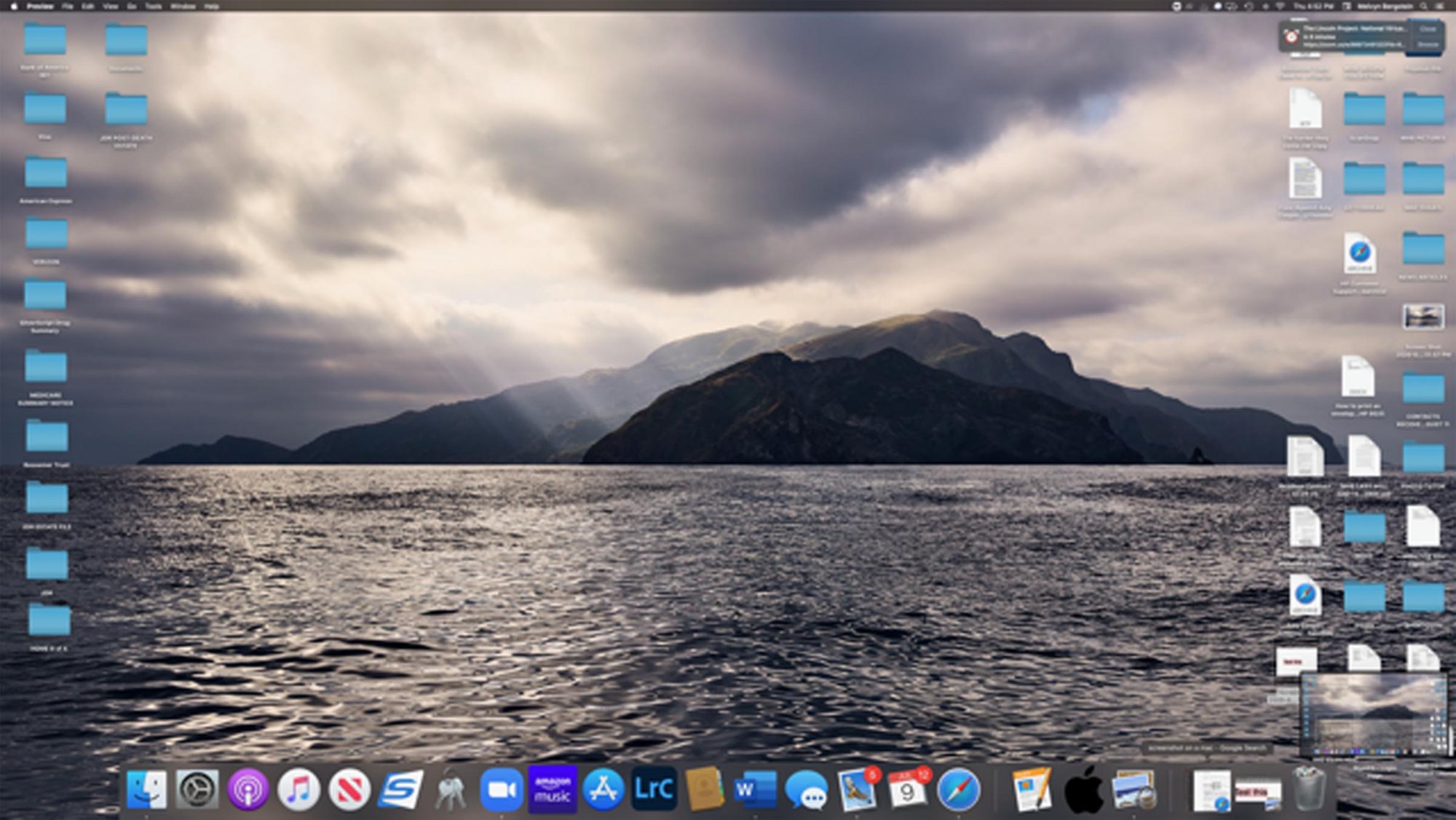Snooze the Lincoln Project reminder notification

(1428, 44)
